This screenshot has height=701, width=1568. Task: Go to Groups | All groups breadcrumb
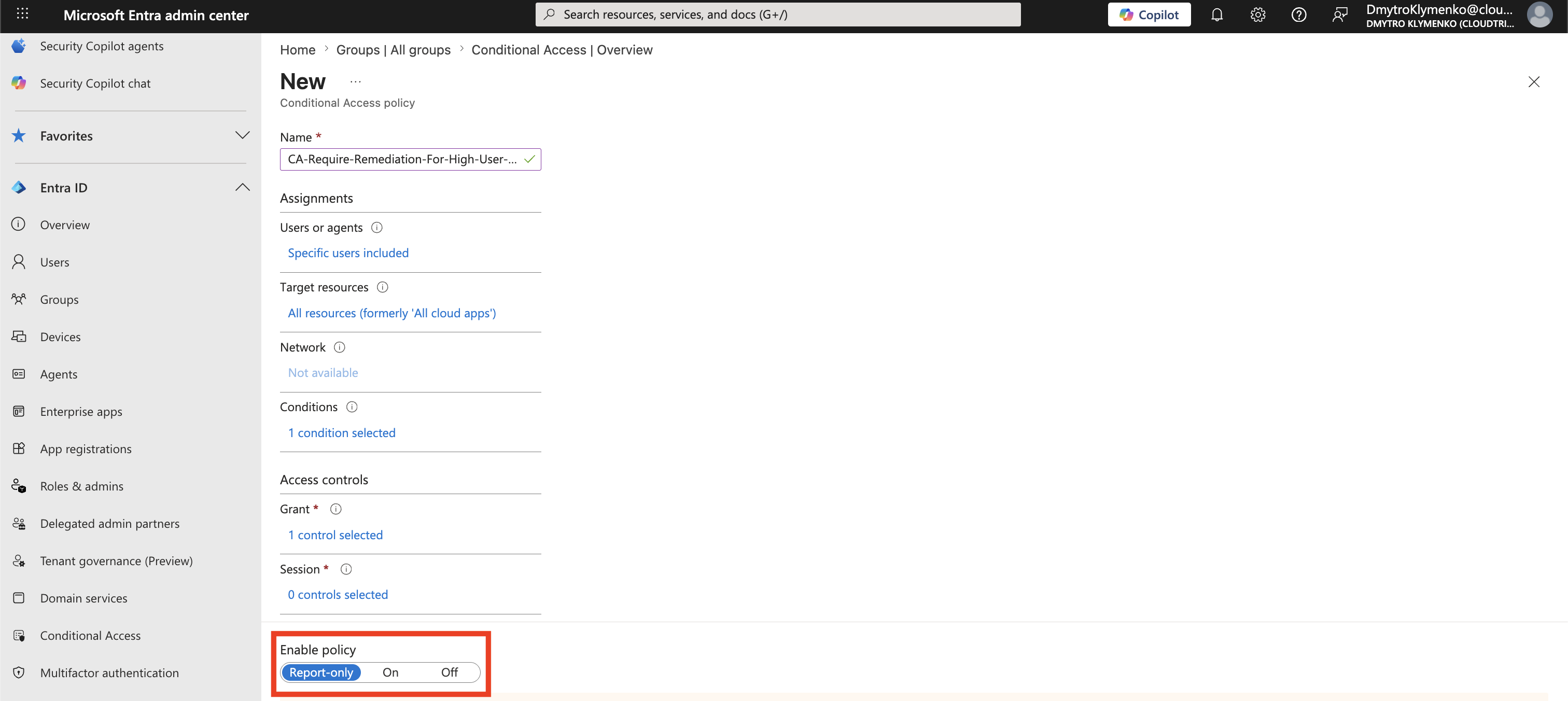click(393, 49)
